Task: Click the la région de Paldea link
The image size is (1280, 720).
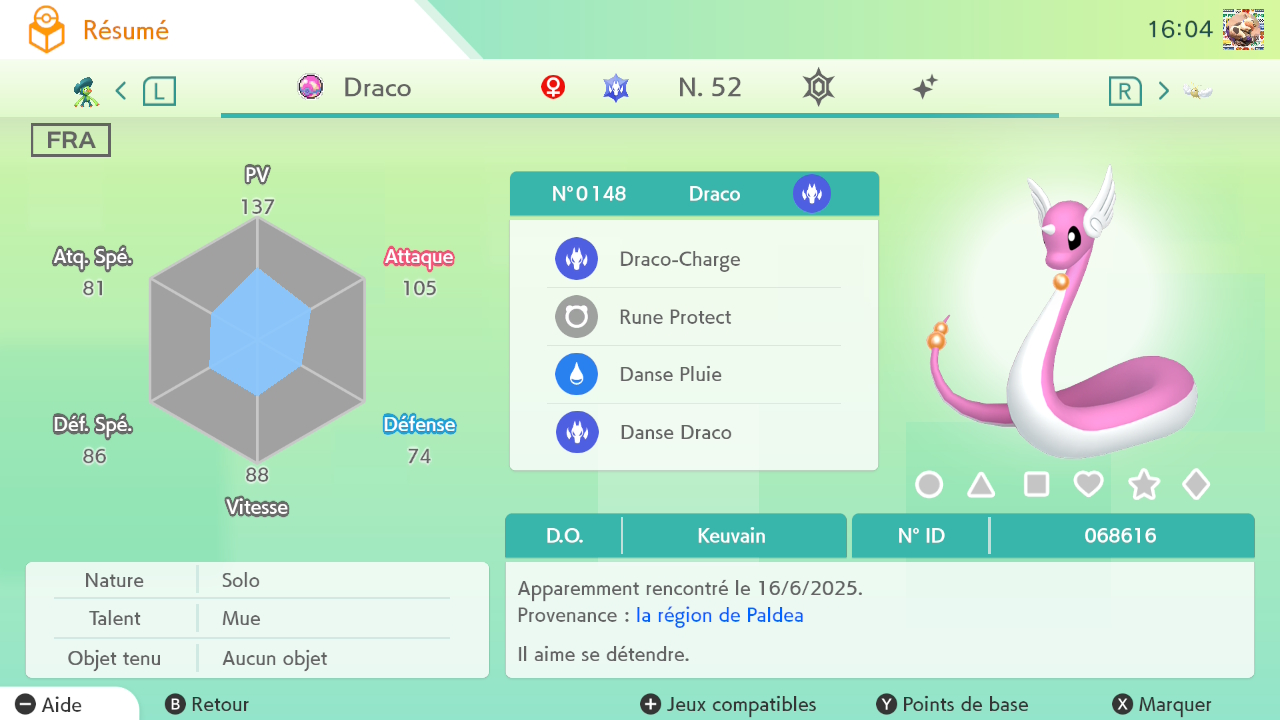Action: [x=720, y=615]
